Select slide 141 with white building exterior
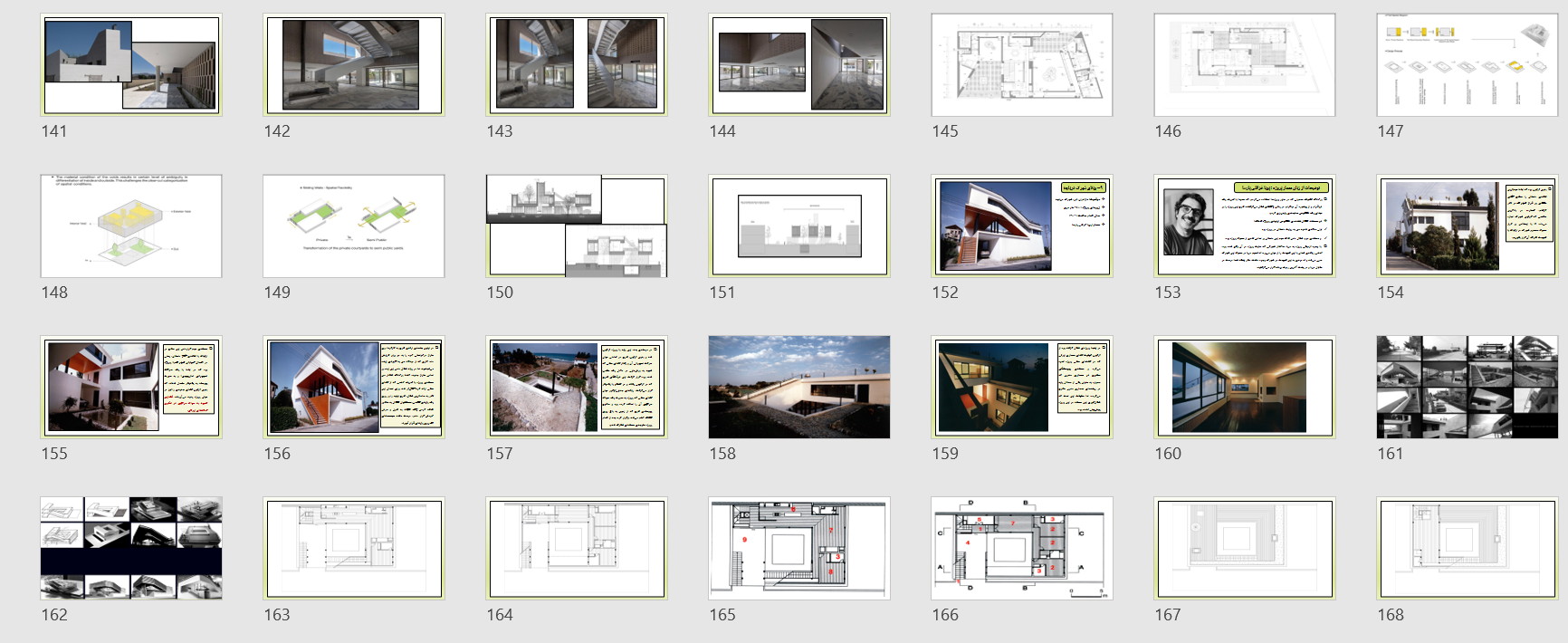1568x643 pixels. [x=131, y=64]
